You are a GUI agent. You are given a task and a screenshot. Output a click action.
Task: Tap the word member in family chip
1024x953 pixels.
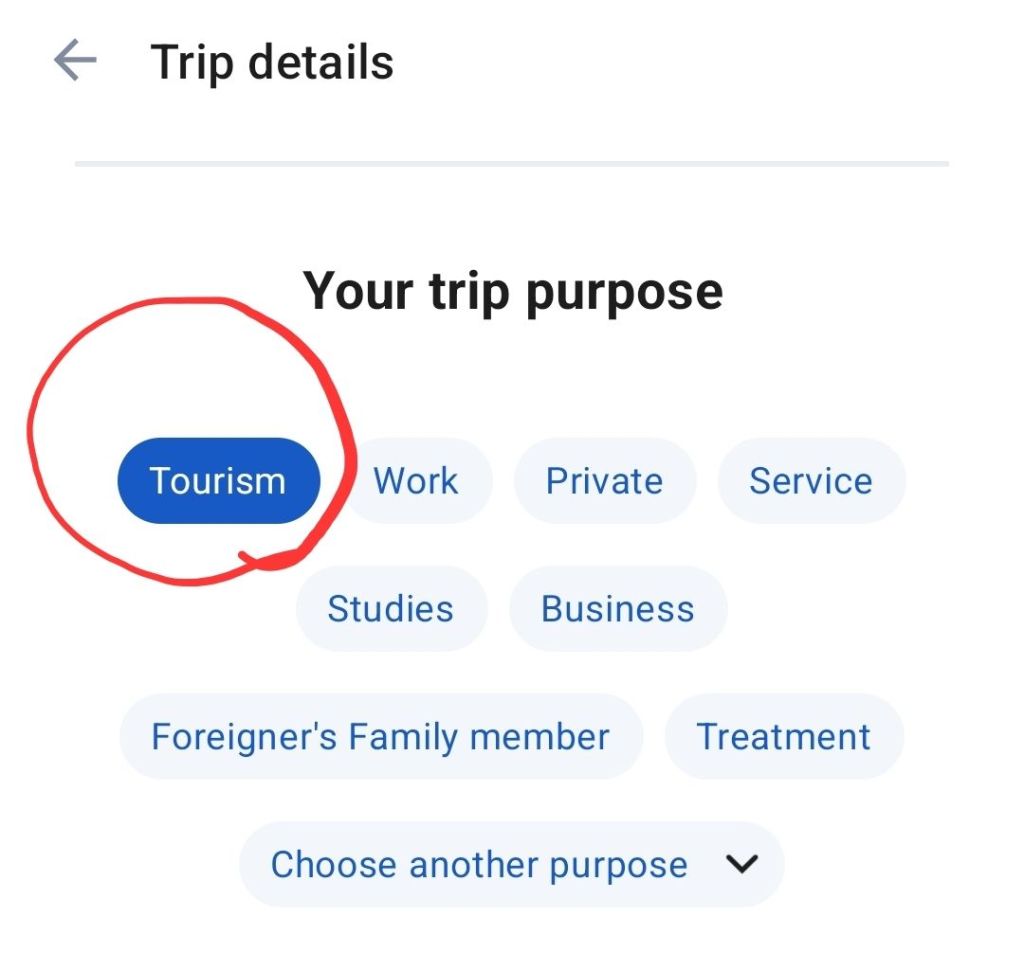coord(539,737)
